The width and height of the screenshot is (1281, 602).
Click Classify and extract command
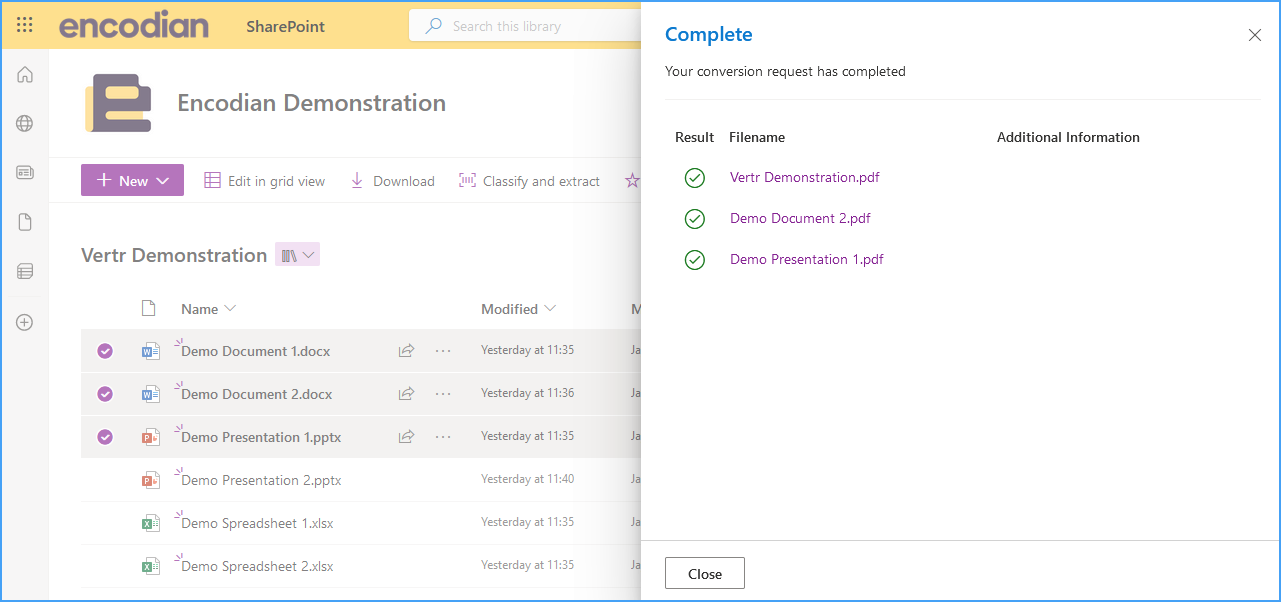(x=529, y=181)
